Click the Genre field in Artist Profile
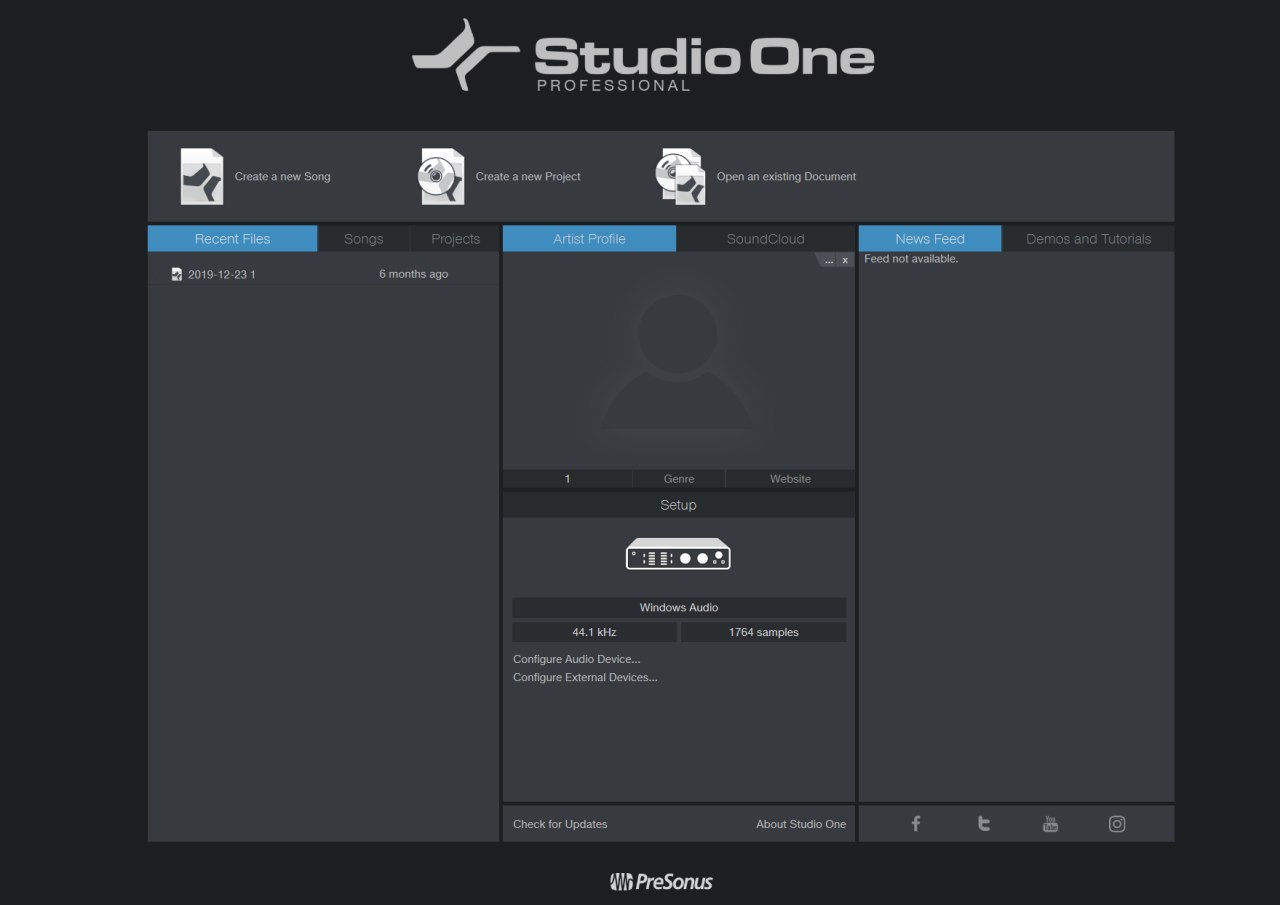Screen dimensions: 1280x905 [679, 479]
